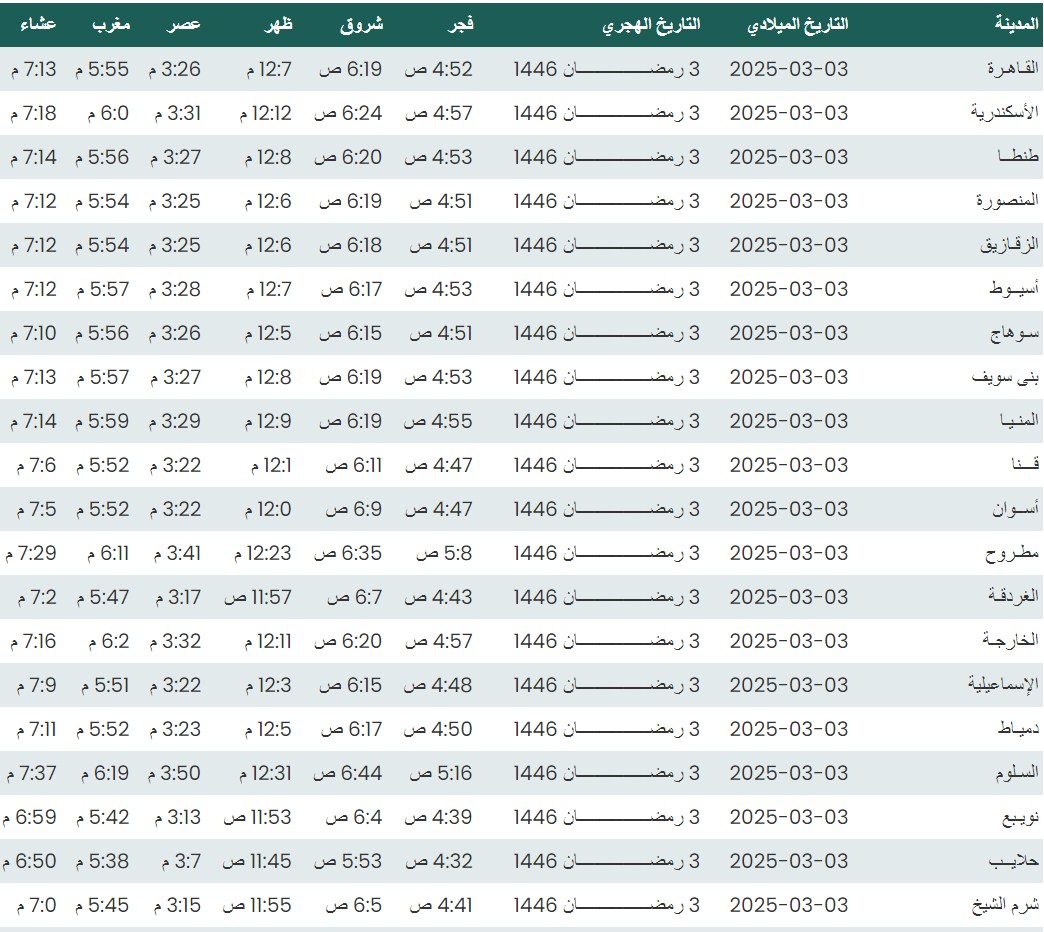Click the عصر column header

pyautogui.click(x=183, y=24)
